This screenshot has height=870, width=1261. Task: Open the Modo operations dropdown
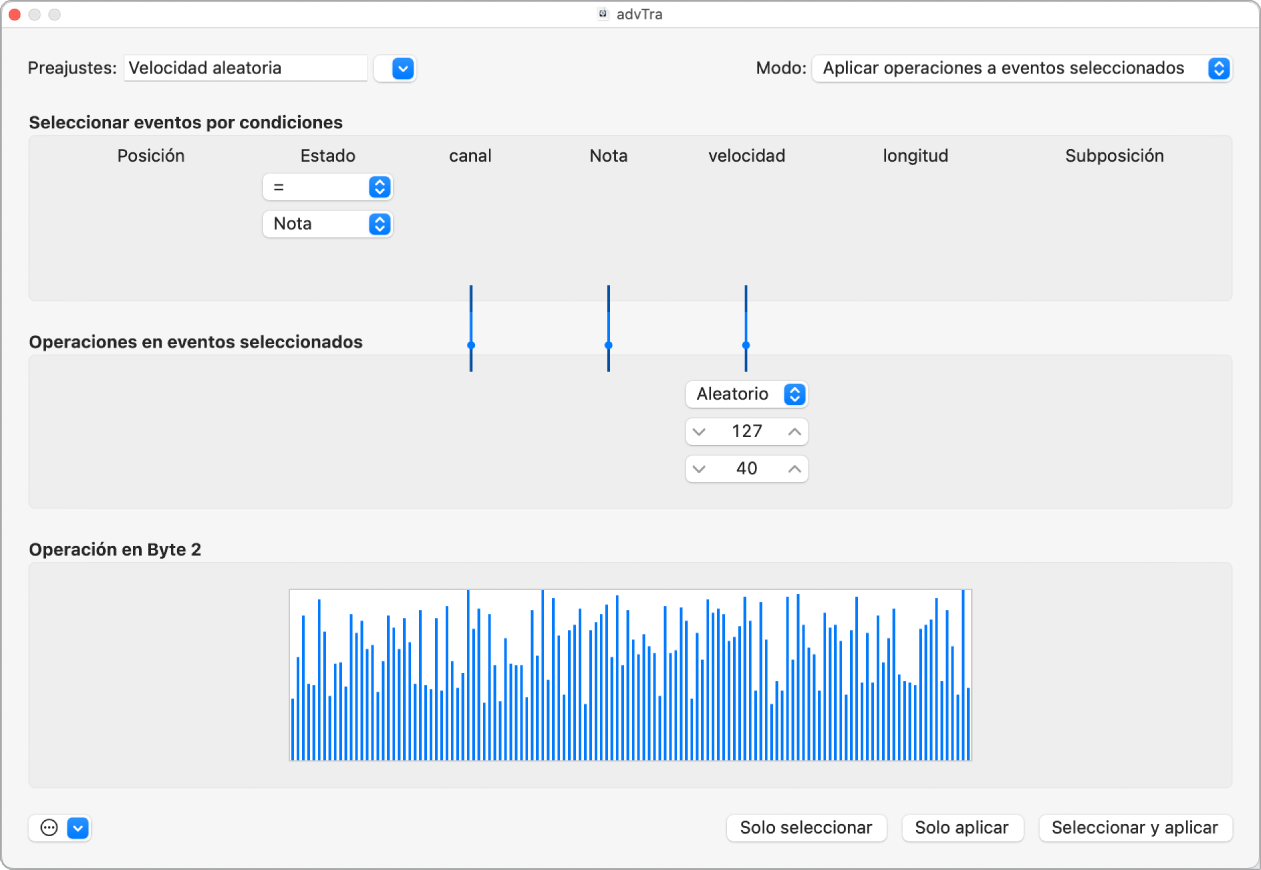[x=1021, y=68]
